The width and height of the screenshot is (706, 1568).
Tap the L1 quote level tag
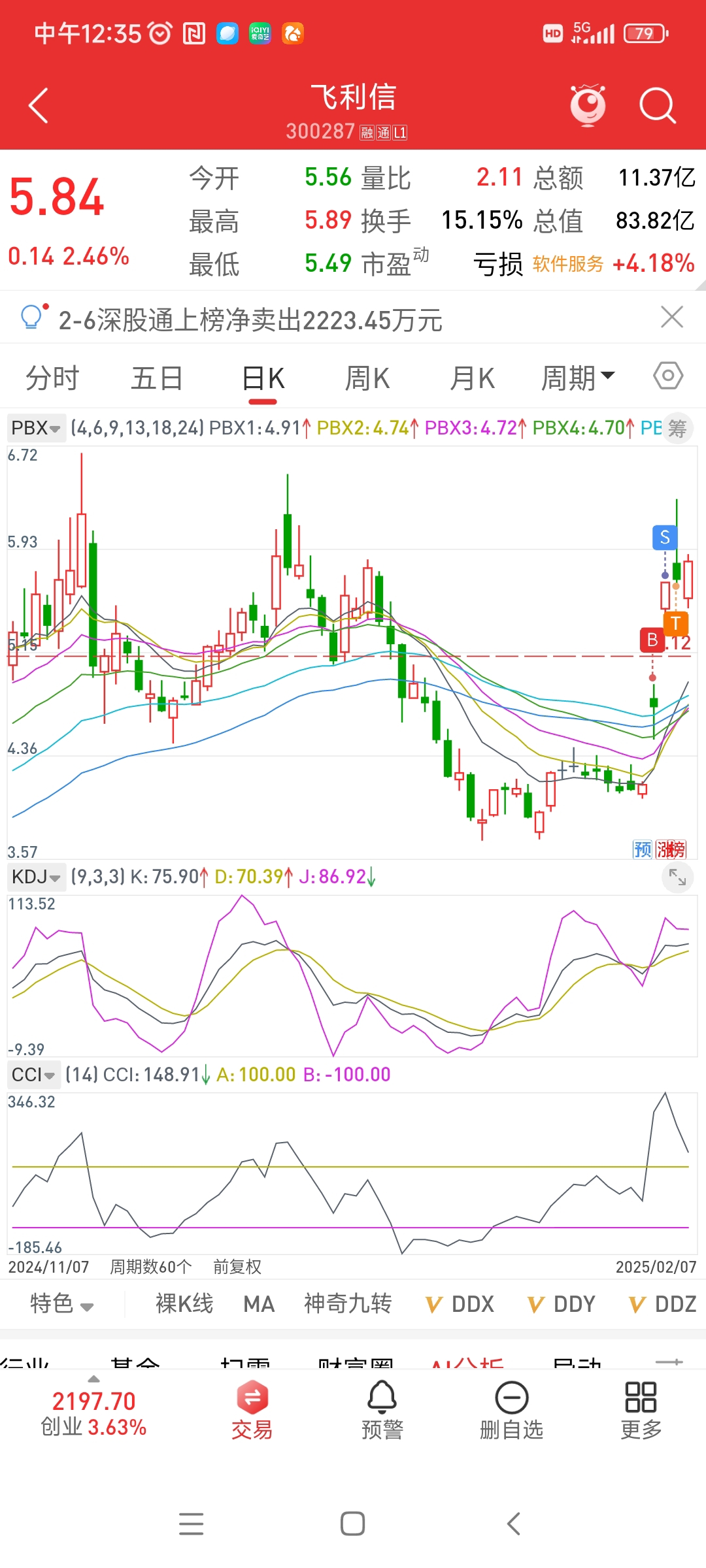point(400,133)
